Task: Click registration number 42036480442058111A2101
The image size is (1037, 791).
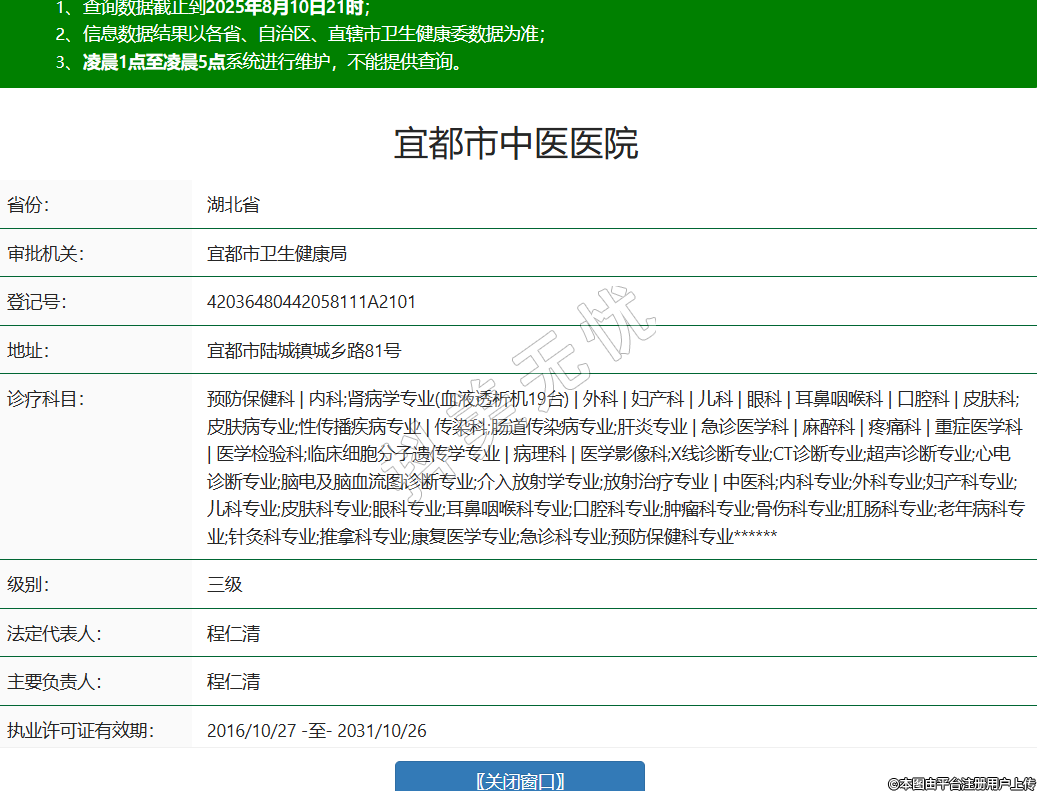Action: [311, 302]
